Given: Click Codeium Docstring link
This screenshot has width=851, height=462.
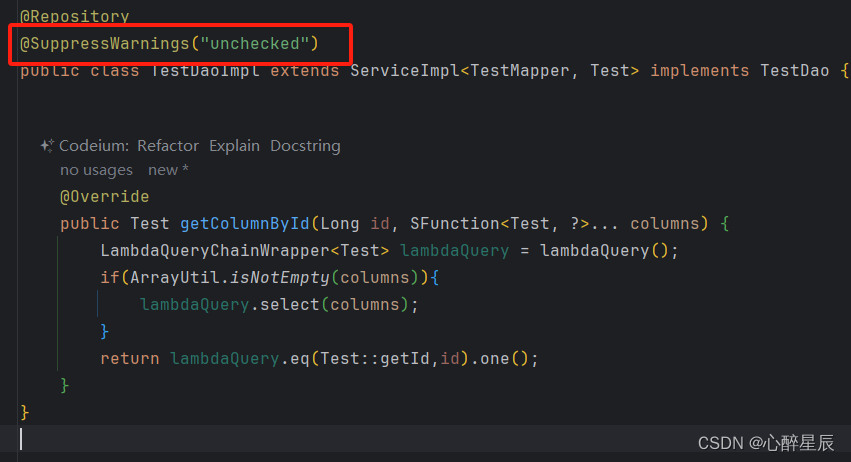Looking at the screenshot, I should [x=305, y=146].
